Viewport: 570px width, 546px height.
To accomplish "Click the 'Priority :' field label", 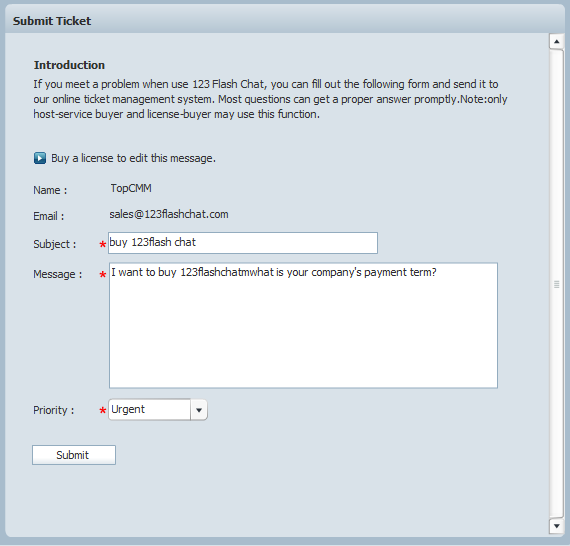I will click(x=54, y=410).
